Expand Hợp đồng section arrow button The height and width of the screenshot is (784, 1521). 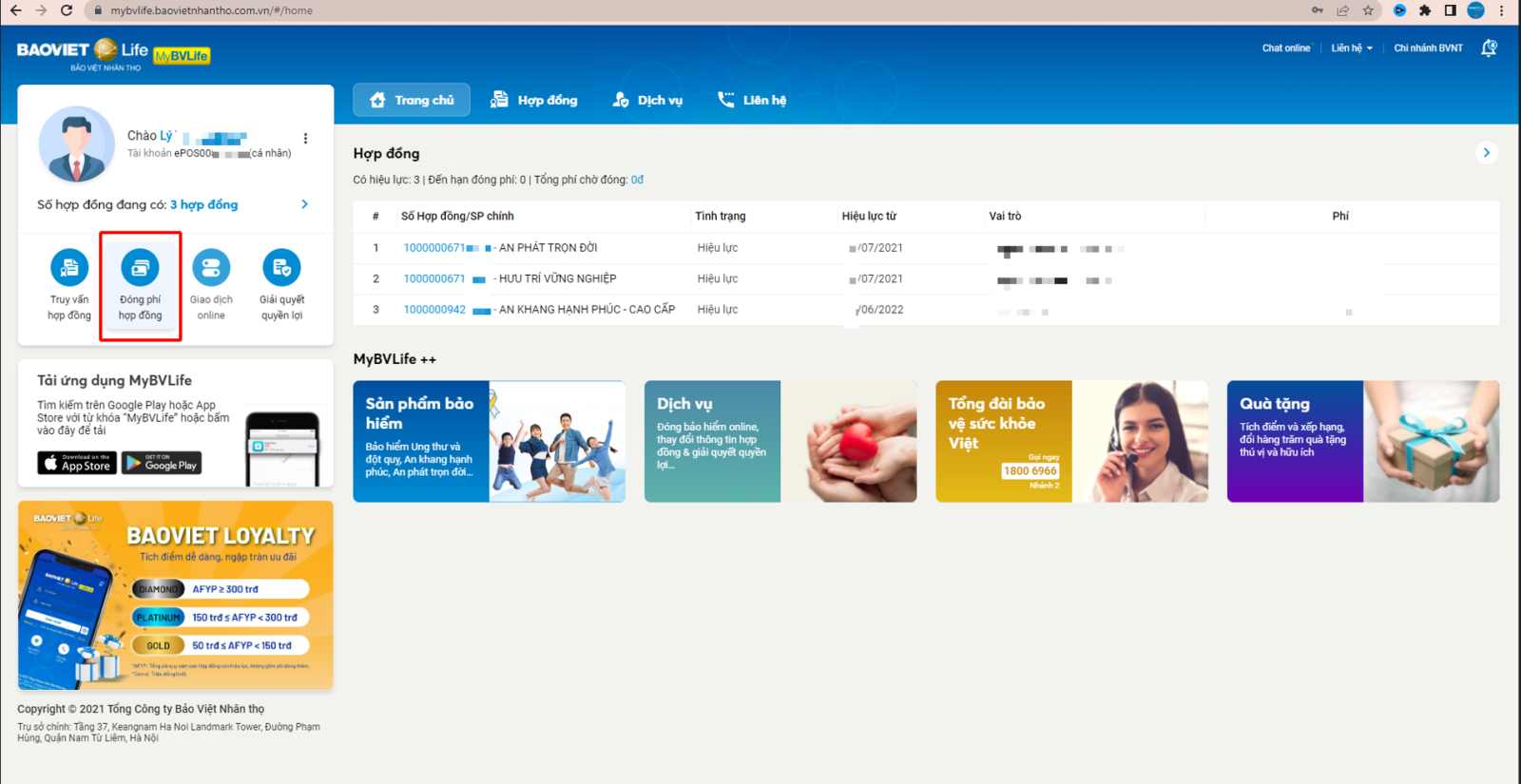click(x=1487, y=153)
